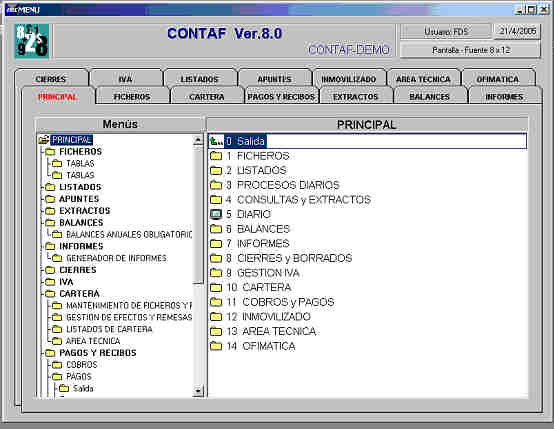Open the AREA TECNICA tab
554x429 pixels.
click(x=423, y=78)
